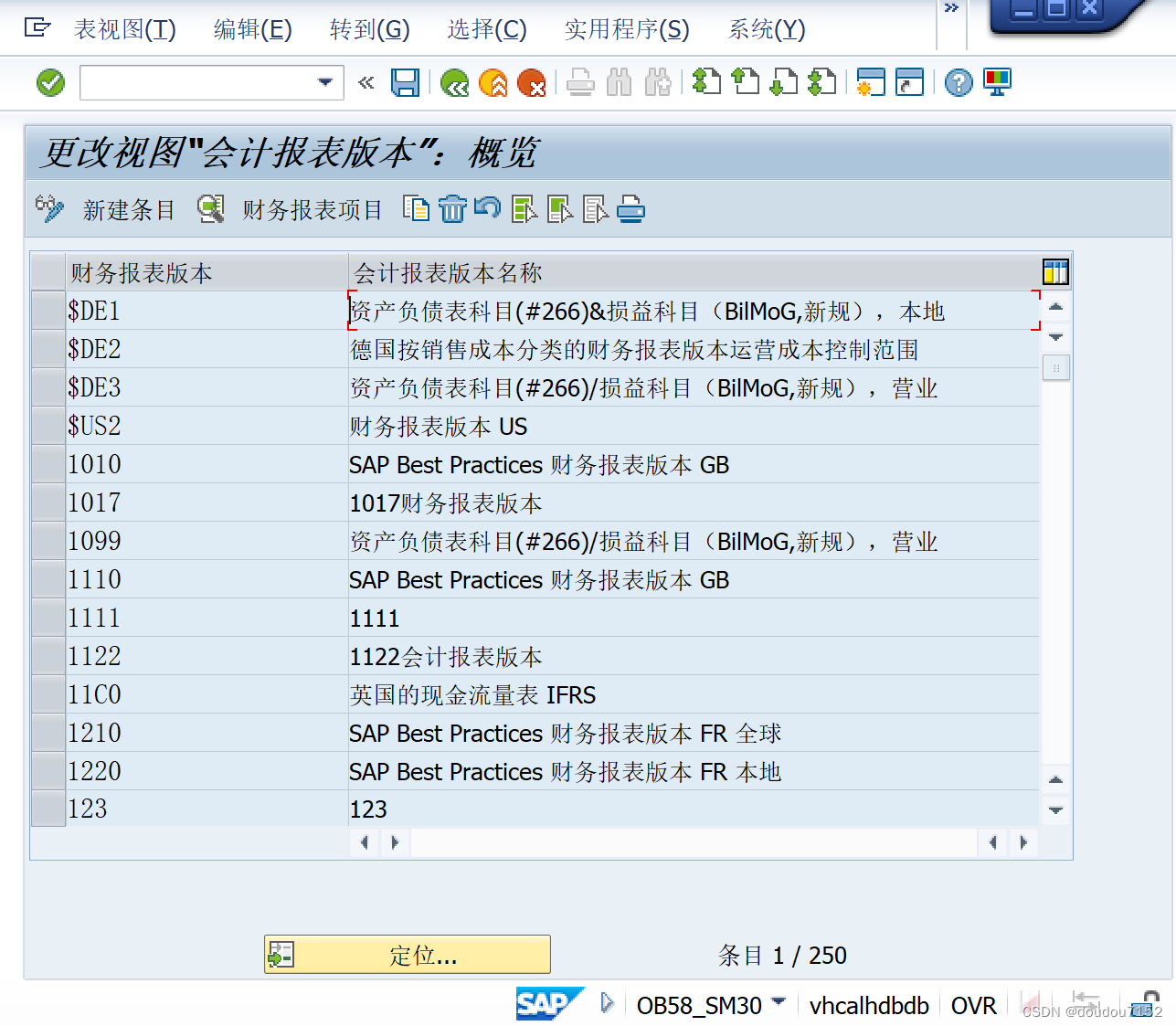Click the 定位... button
Viewport: 1176px width, 1026px height.
[x=407, y=954]
